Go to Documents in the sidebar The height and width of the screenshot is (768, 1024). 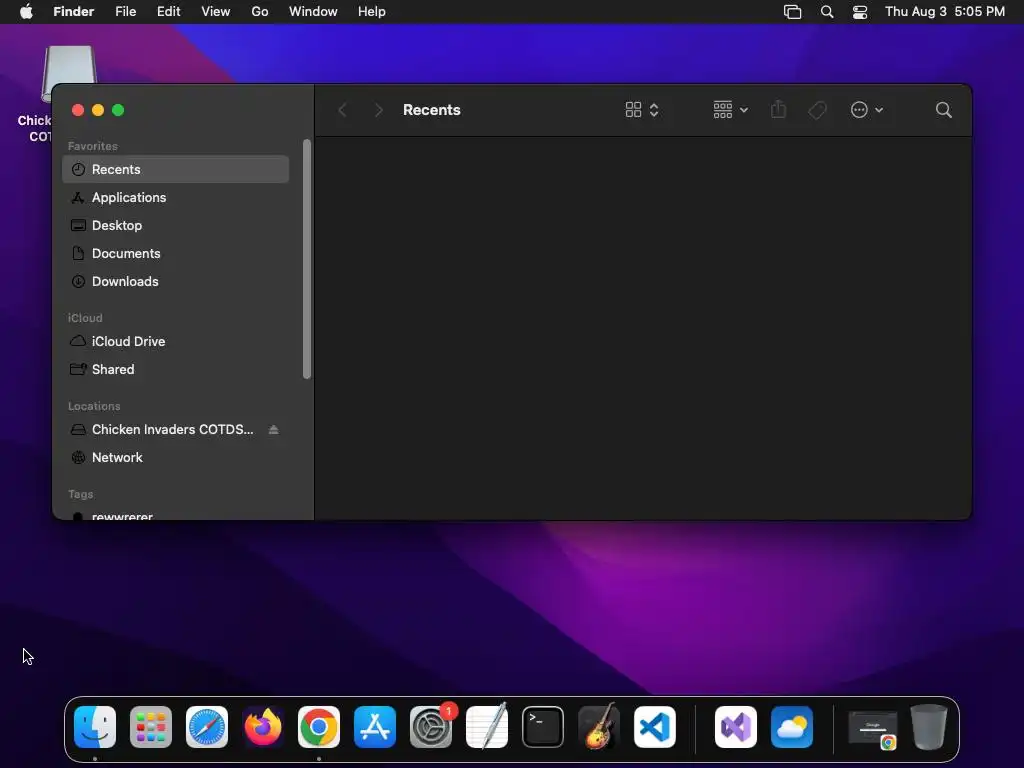(x=175, y=253)
